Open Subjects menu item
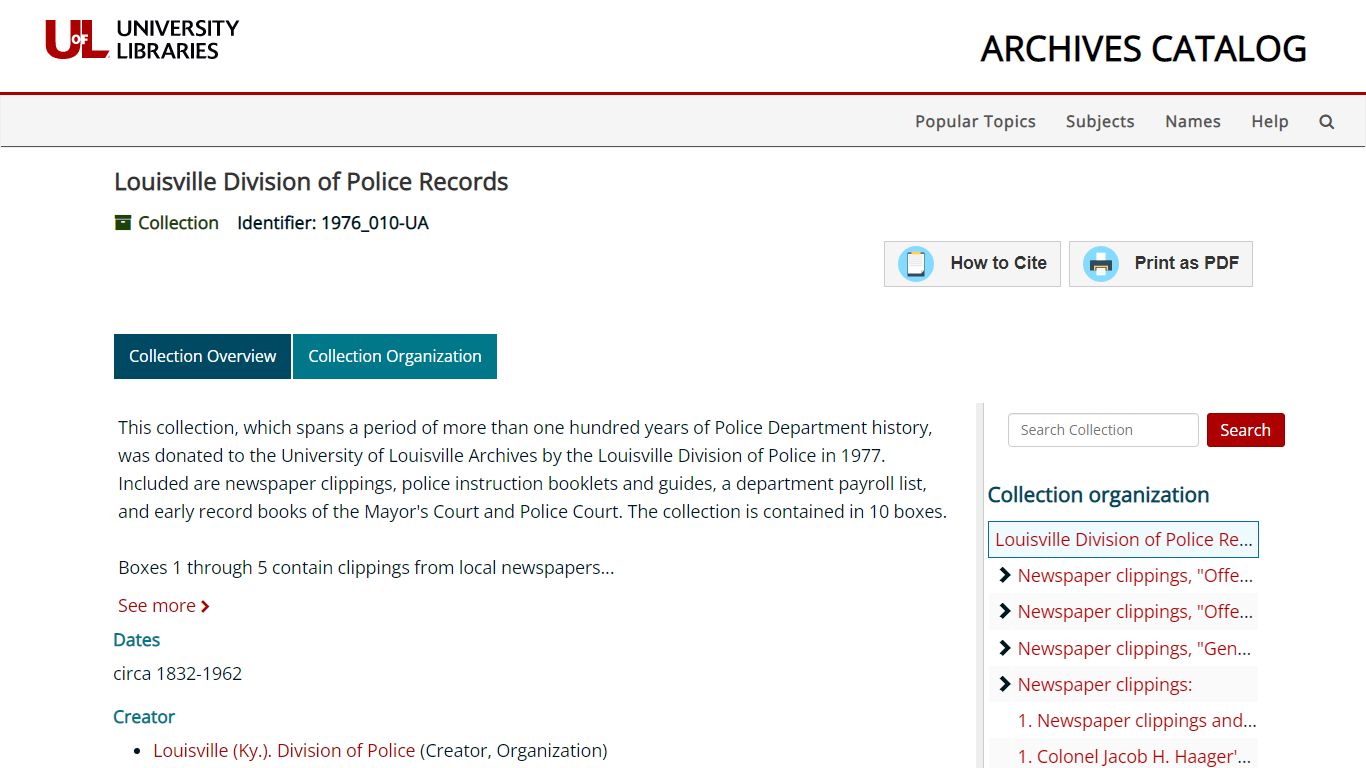Screen dimensions: 1366x768 coord(1100,121)
